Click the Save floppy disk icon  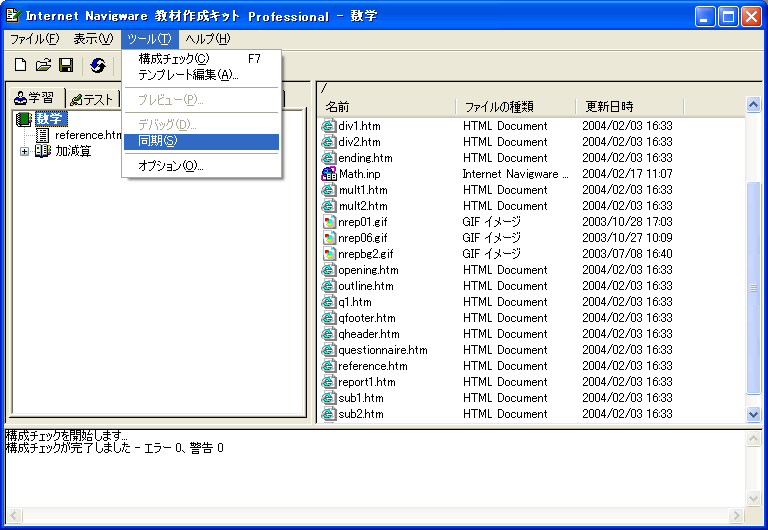pos(66,66)
